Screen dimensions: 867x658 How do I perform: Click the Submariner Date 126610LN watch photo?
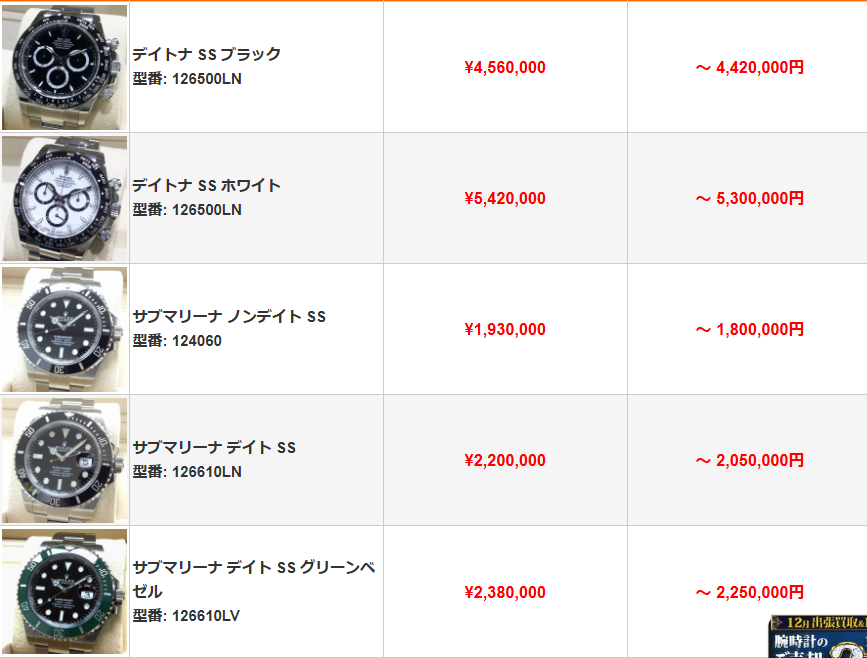[65, 460]
